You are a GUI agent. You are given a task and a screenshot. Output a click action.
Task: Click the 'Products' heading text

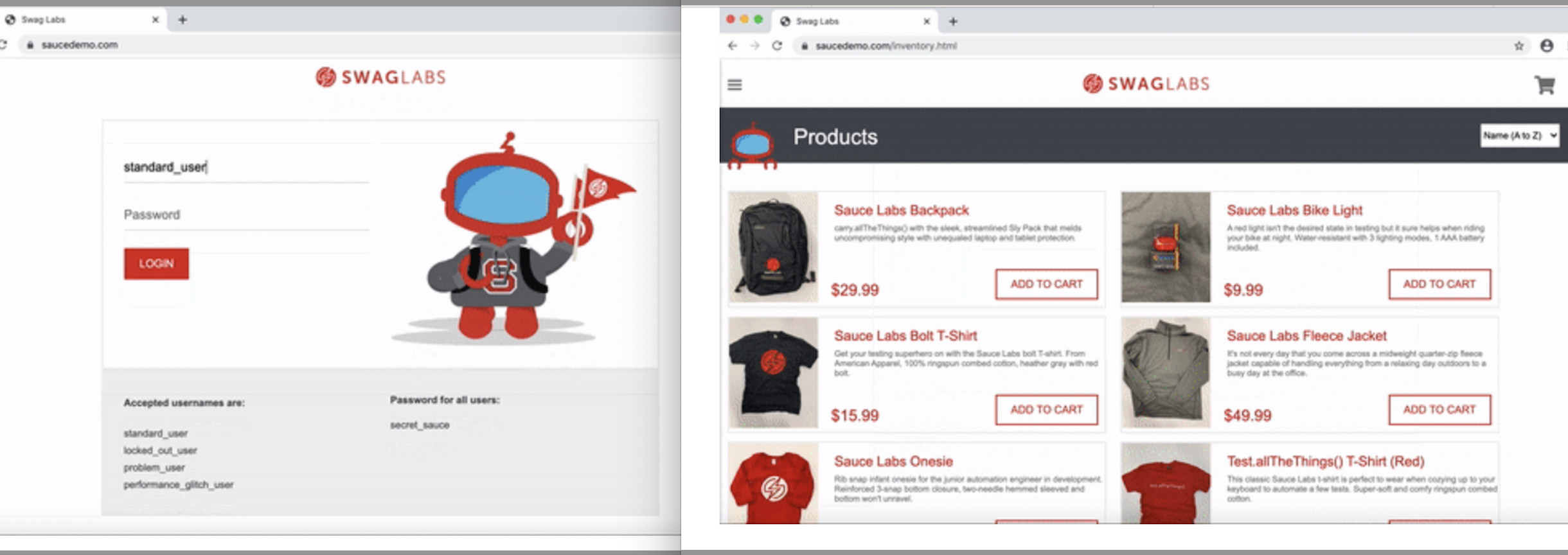[835, 137]
